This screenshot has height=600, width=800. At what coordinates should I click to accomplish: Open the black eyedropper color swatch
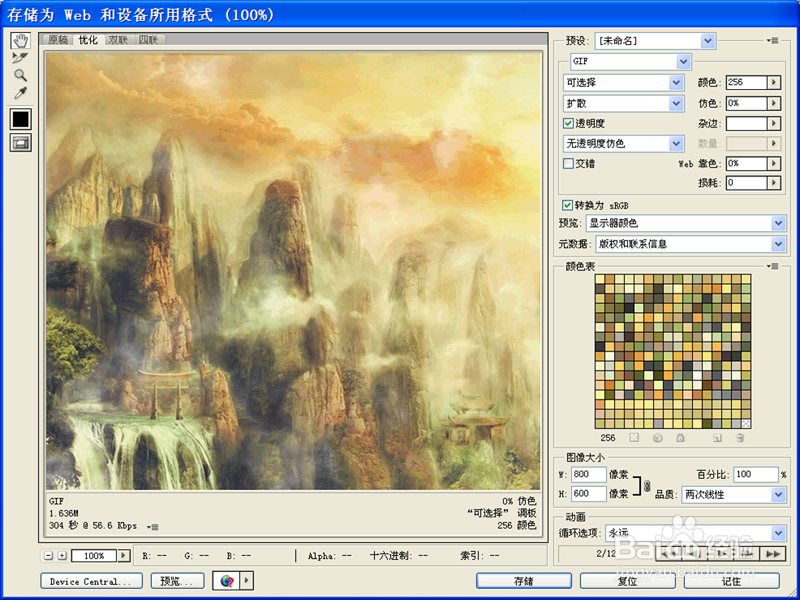[x=20, y=119]
